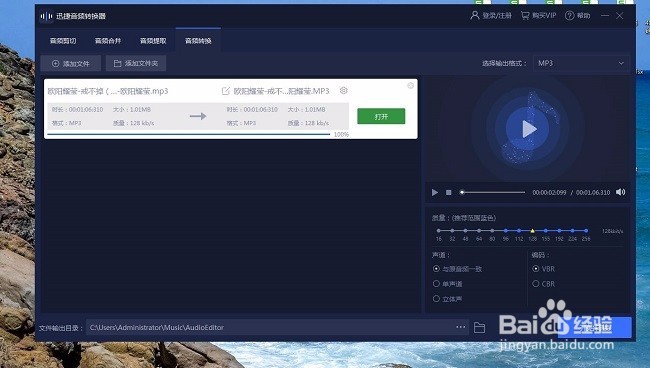
Task: Set quality slider to 256 kb/s
Action: click(x=586, y=230)
